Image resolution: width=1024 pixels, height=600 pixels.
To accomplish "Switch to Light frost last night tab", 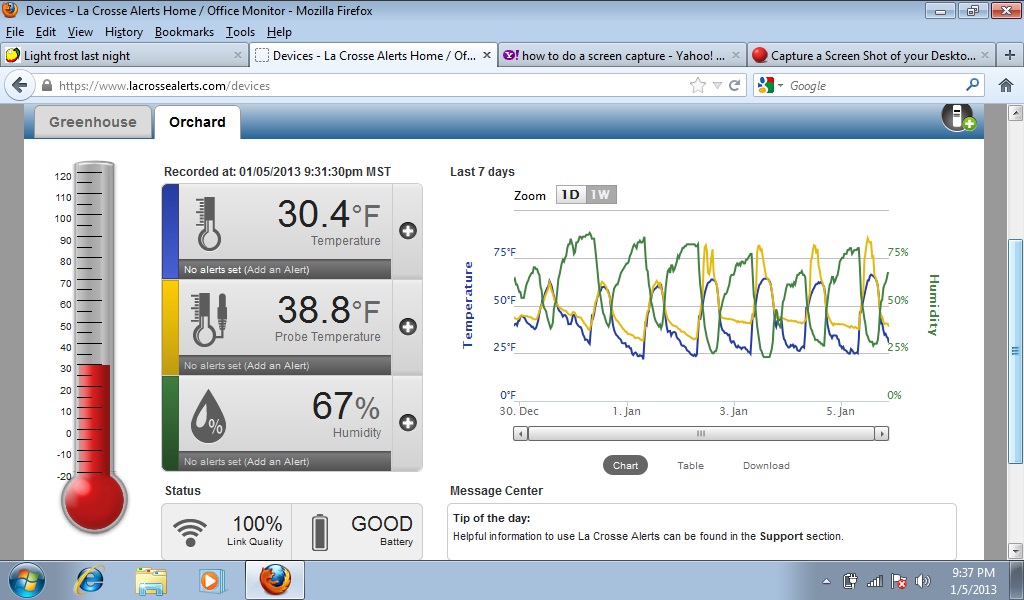I will [x=124, y=55].
